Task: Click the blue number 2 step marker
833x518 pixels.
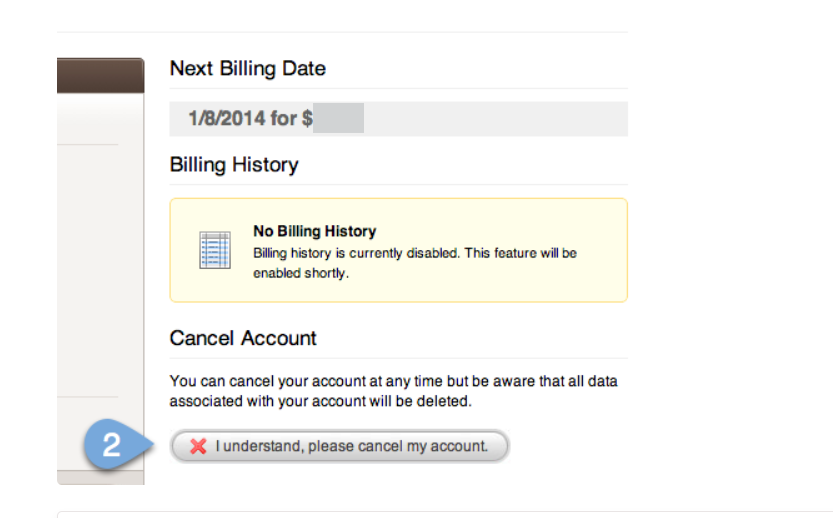Action: point(111,445)
